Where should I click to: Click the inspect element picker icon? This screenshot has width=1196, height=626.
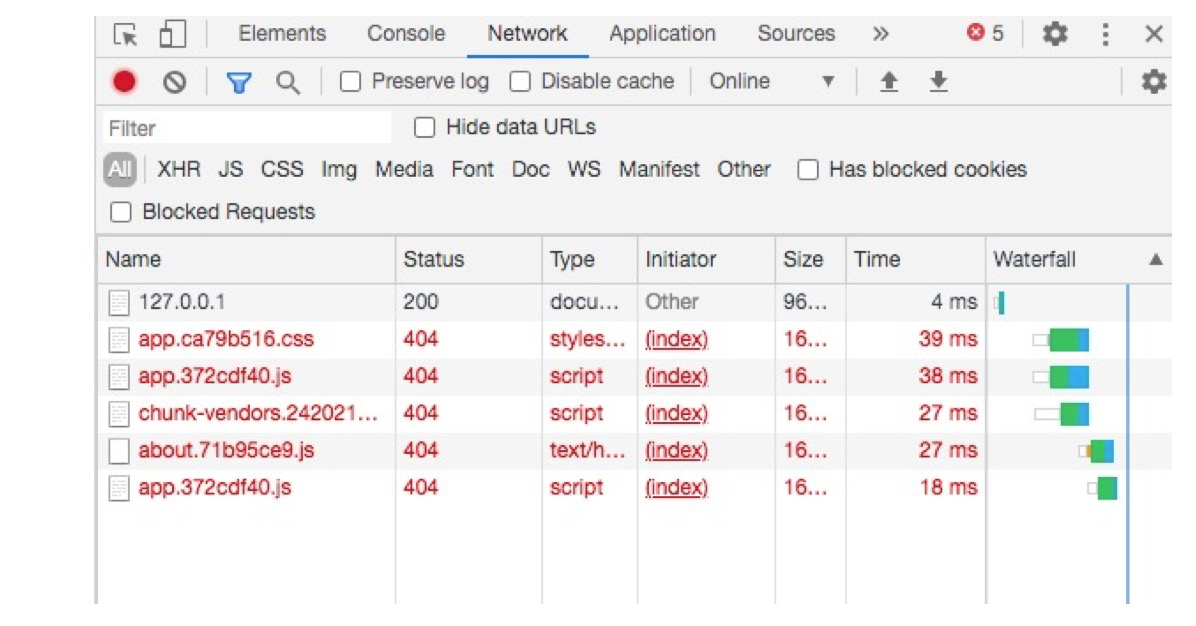point(125,35)
